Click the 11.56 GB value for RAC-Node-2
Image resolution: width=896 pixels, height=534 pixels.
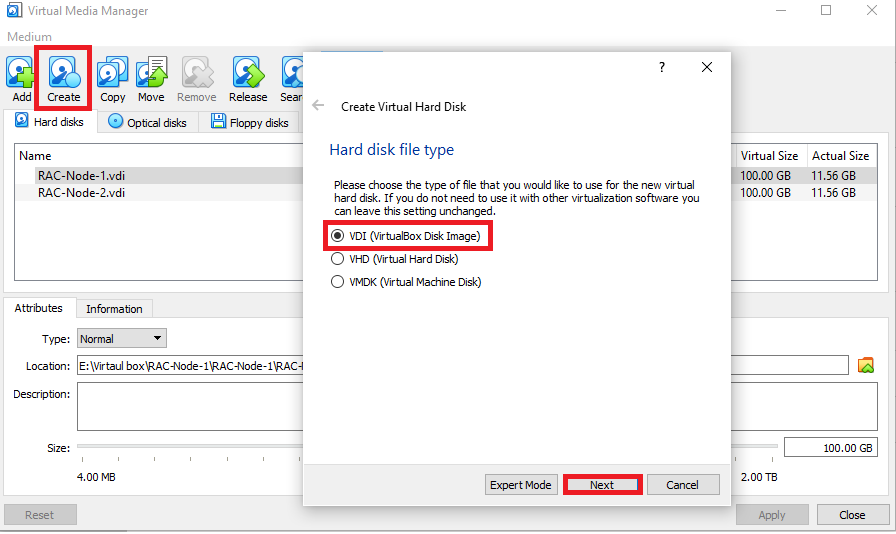tap(833, 193)
